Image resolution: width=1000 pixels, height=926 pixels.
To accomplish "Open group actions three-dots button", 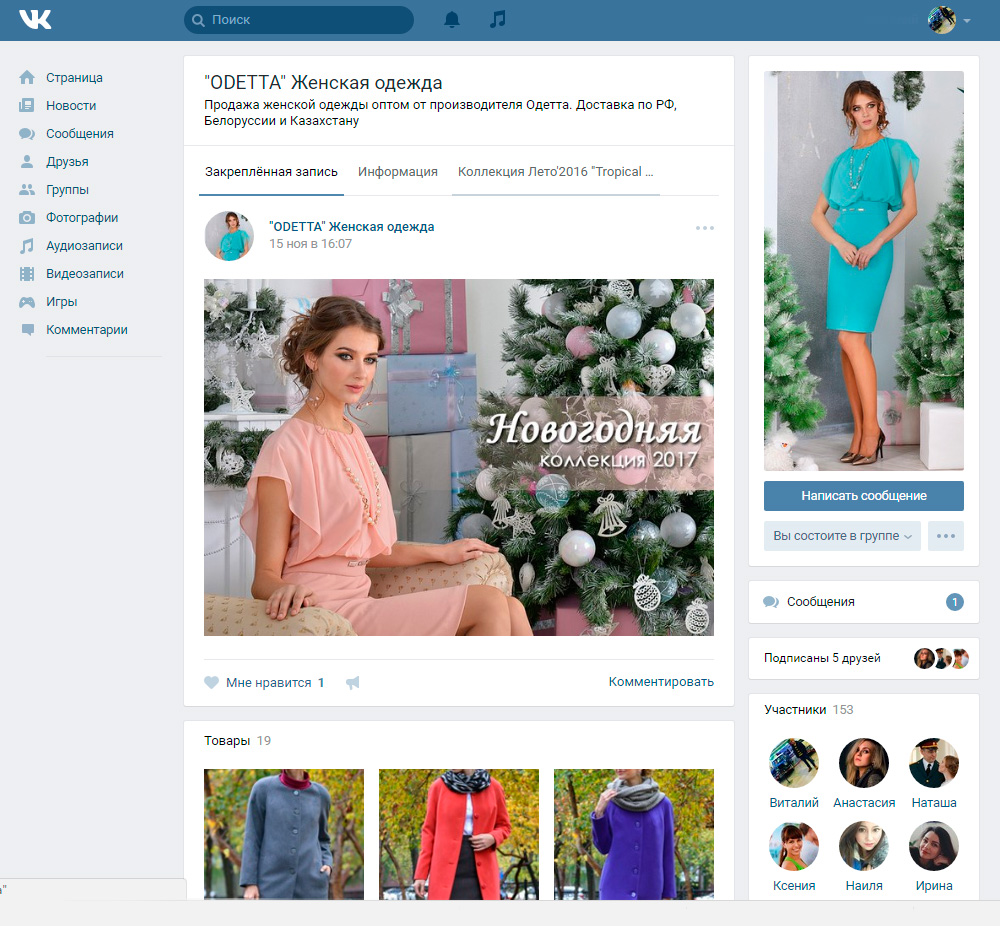I will [x=946, y=536].
